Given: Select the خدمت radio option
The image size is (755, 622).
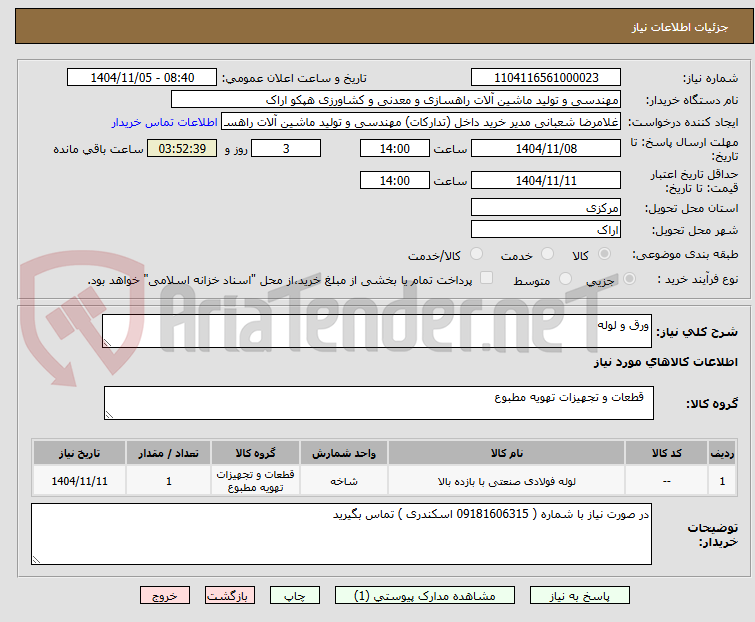Looking at the screenshot, I should tap(547, 254).
